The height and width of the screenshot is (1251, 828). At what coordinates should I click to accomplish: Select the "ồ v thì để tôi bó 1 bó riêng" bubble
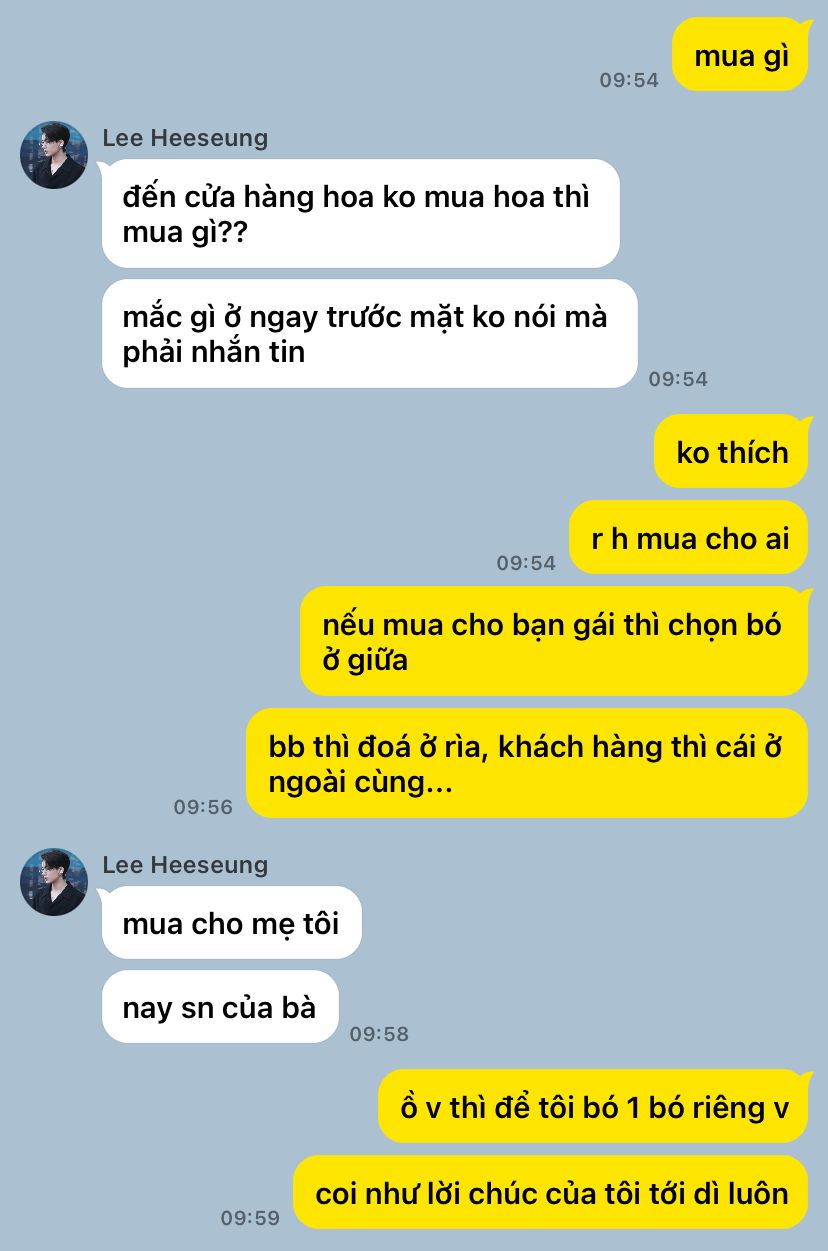pos(593,1106)
